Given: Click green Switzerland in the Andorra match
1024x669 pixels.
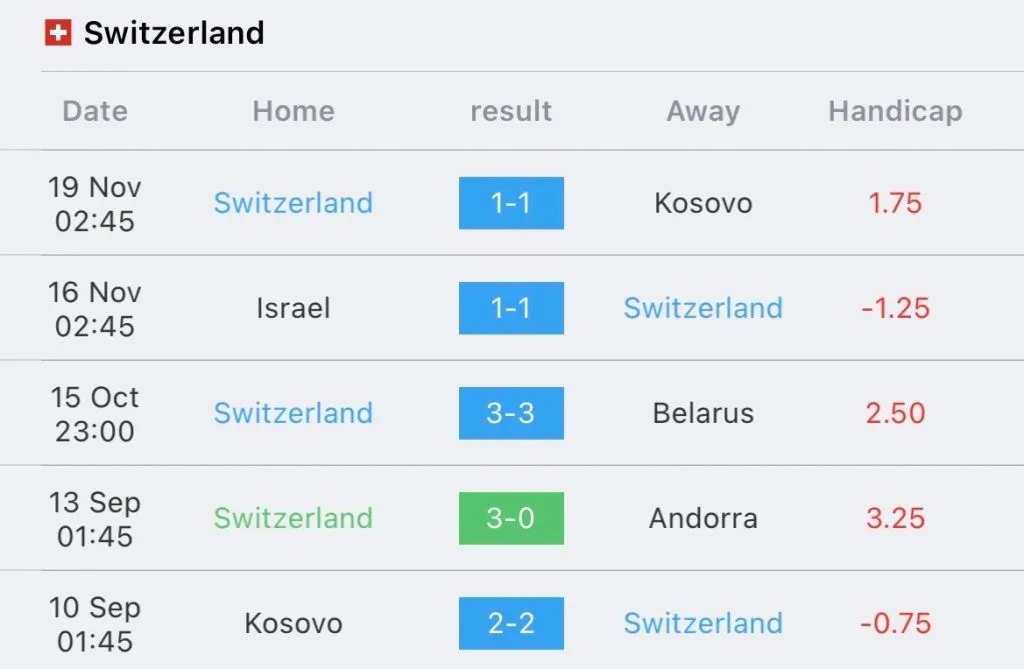Looking at the screenshot, I should pyautogui.click(x=293, y=518).
